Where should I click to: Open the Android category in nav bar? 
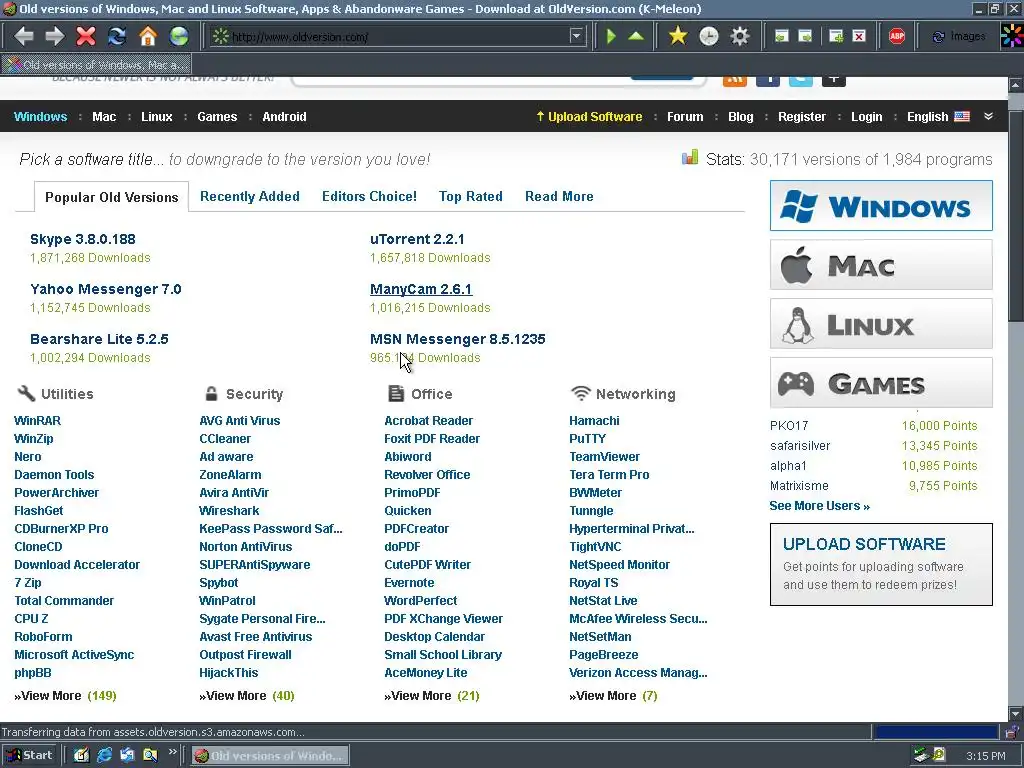coord(284,116)
